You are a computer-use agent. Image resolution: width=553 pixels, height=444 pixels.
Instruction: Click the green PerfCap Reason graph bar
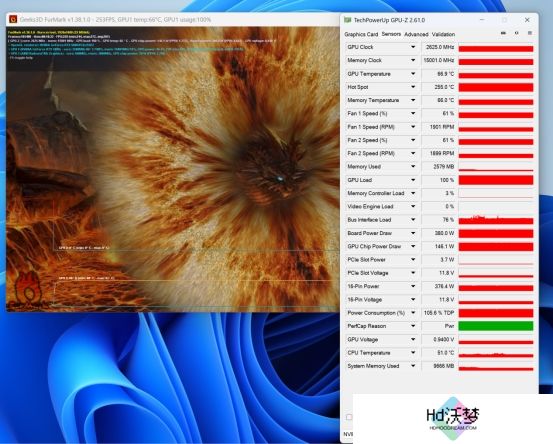click(496, 326)
